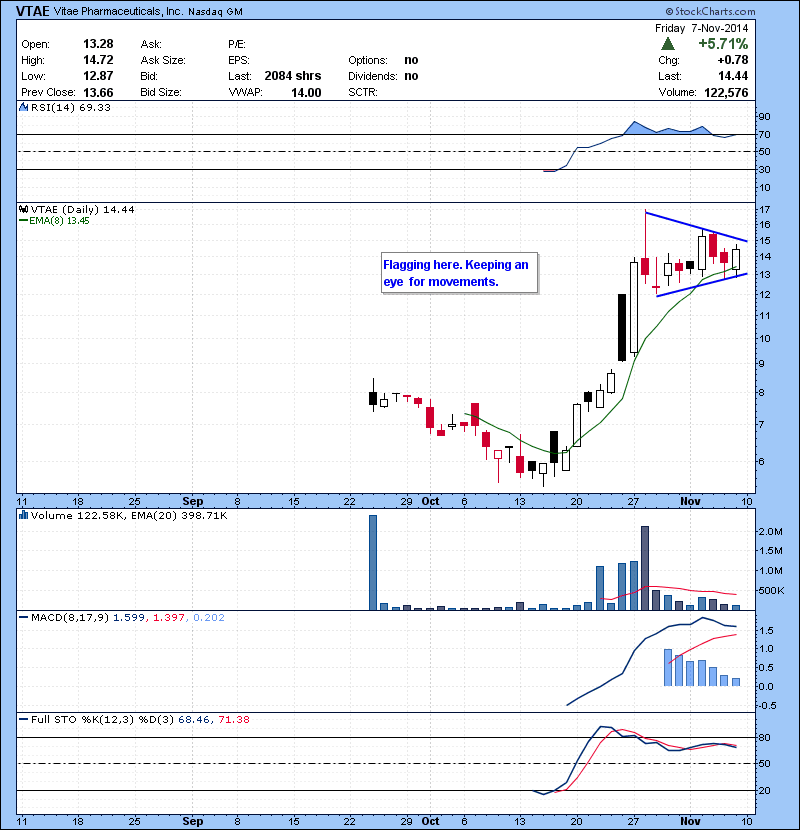The width and height of the screenshot is (800, 830).
Task: Click the tallest volume bar in late September
Action: [373, 562]
